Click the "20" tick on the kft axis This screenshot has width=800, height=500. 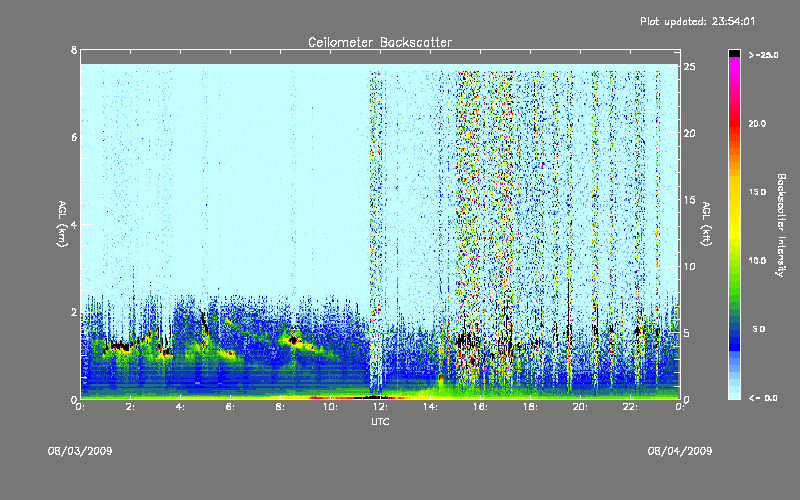tap(690, 133)
